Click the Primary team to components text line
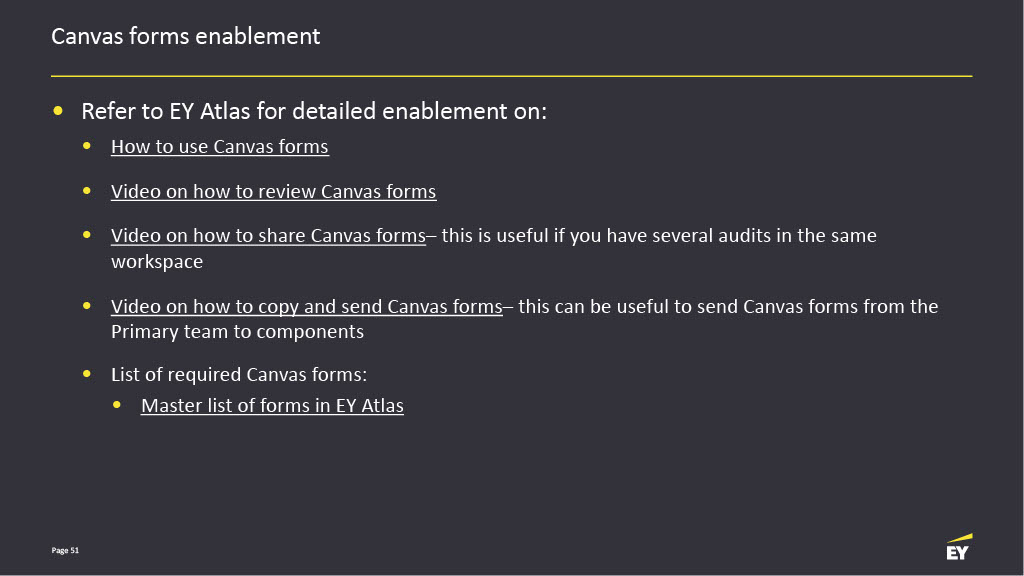 click(x=237, y=332)
